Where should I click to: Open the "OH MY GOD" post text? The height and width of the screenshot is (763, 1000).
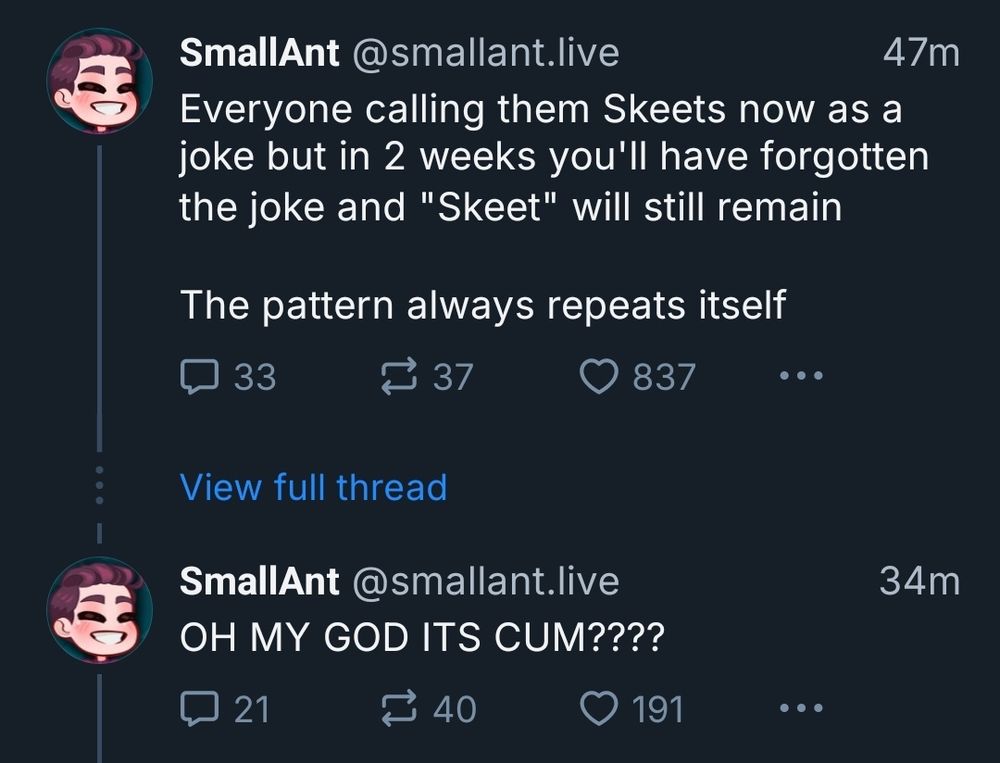[420, 638]
